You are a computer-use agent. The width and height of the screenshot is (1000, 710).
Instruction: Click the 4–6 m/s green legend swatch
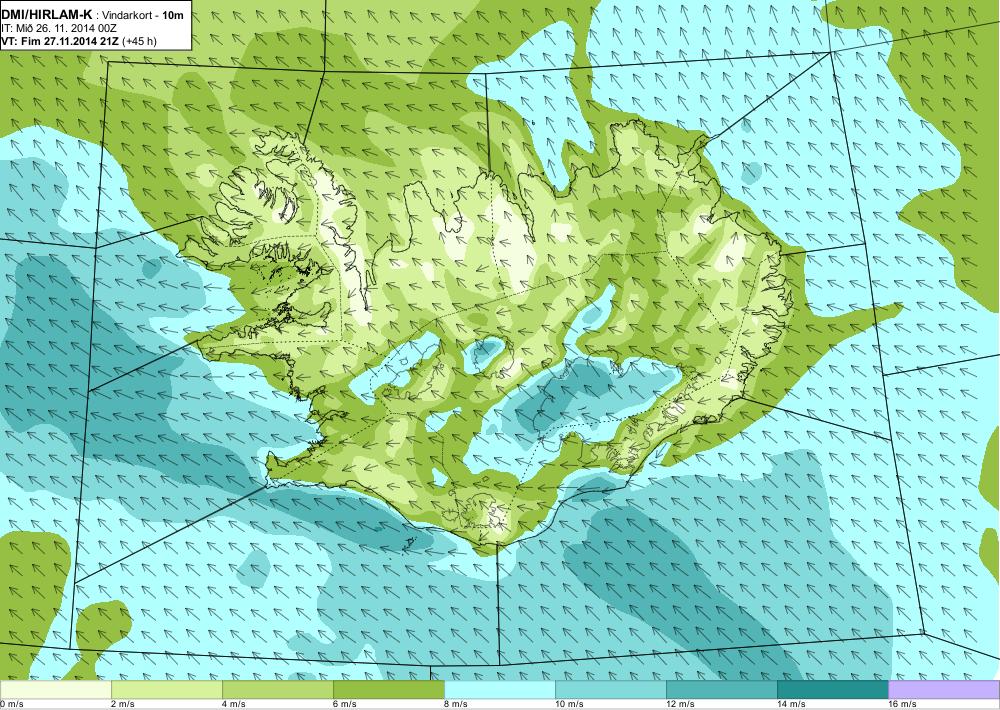(278, 690)
